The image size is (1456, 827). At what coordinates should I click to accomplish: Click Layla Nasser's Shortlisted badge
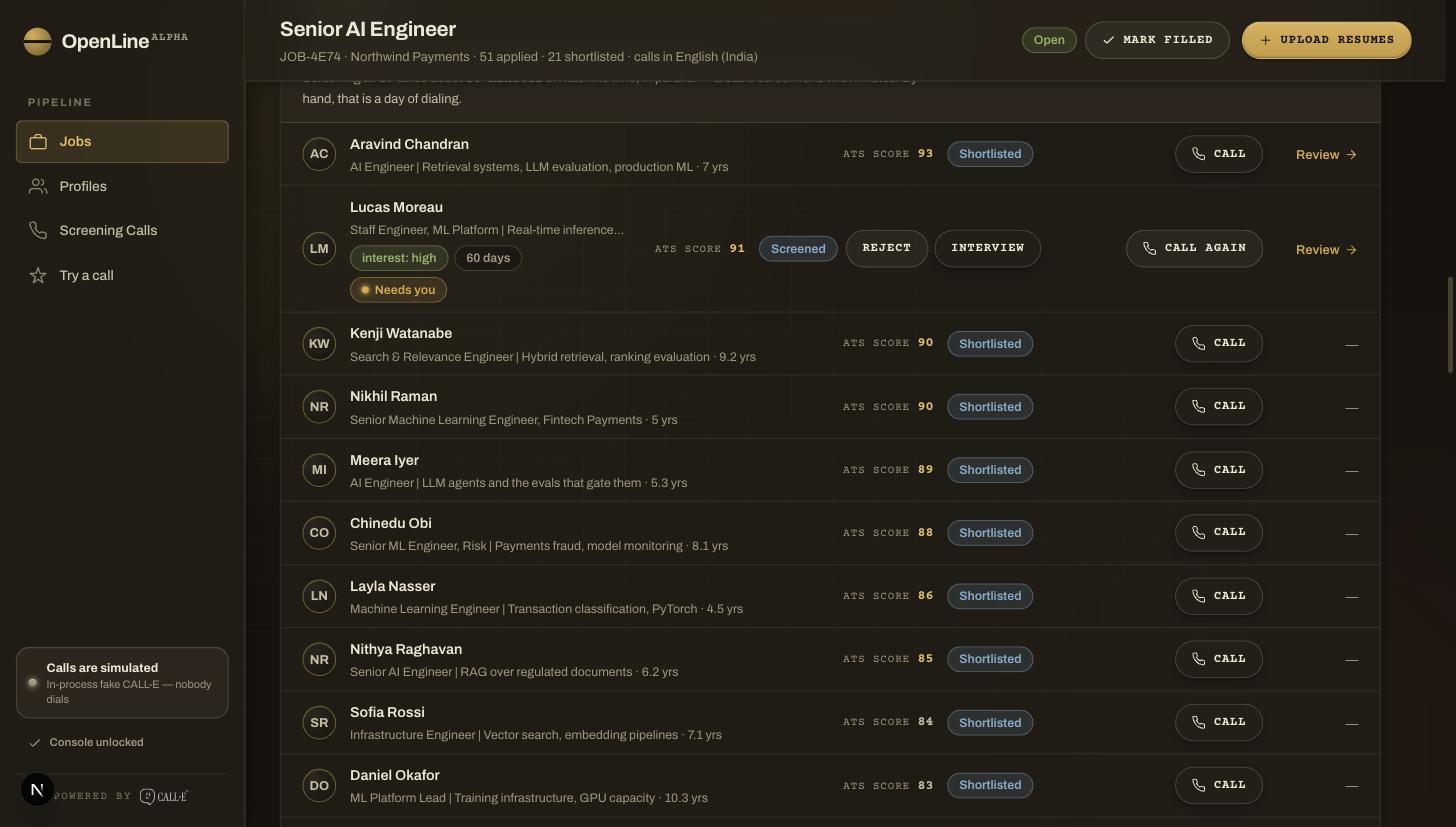[990, 596]
